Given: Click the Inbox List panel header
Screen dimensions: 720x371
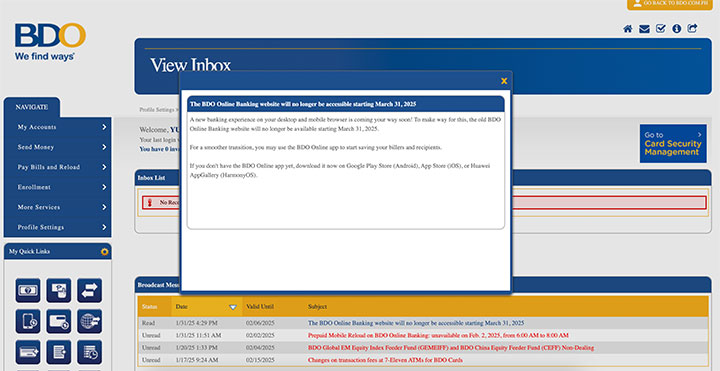Looking at the screenshot, I should click(151, 178).
